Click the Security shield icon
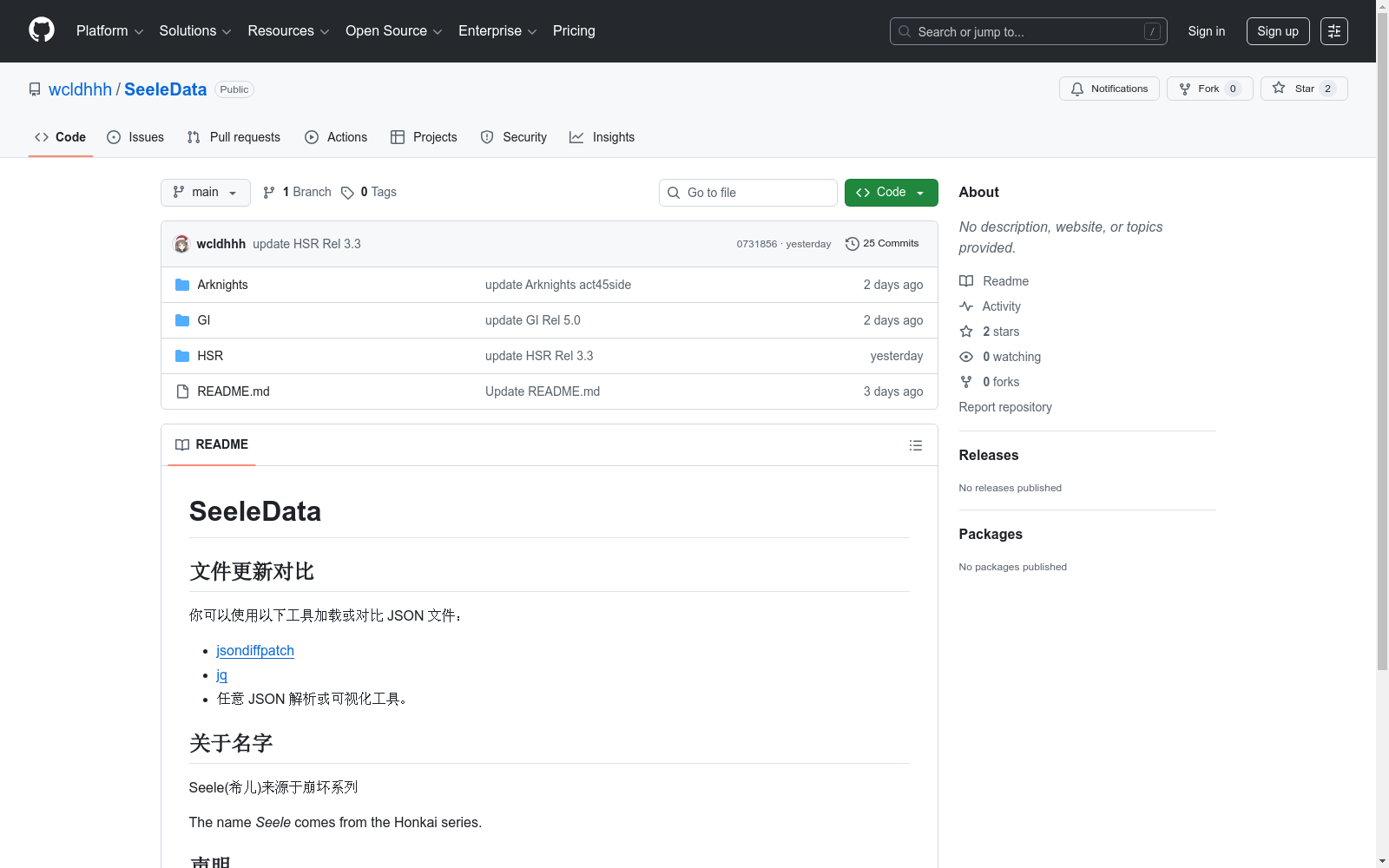 click(x=487, y=137)
